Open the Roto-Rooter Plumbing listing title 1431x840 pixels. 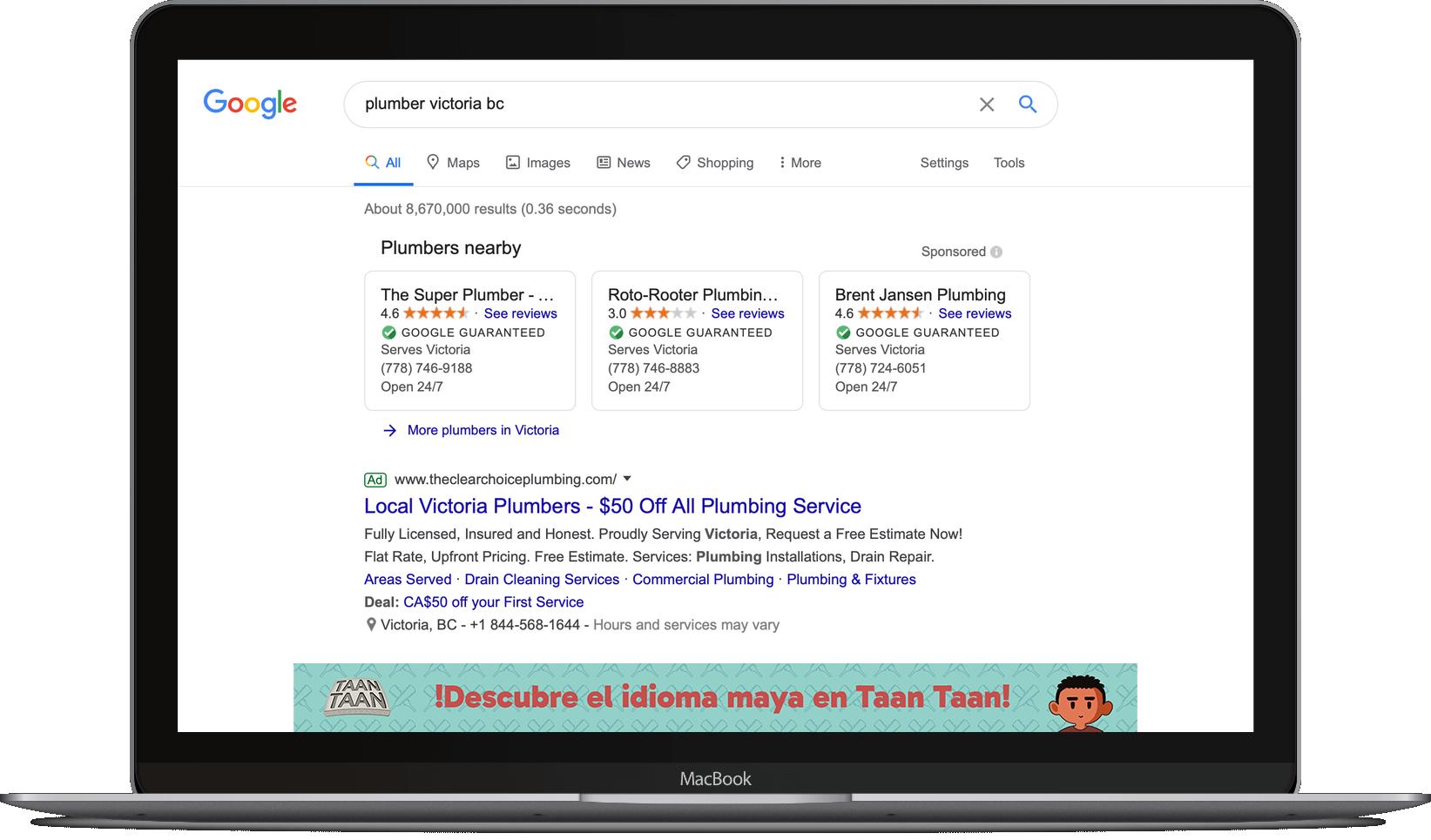(693, 295)
